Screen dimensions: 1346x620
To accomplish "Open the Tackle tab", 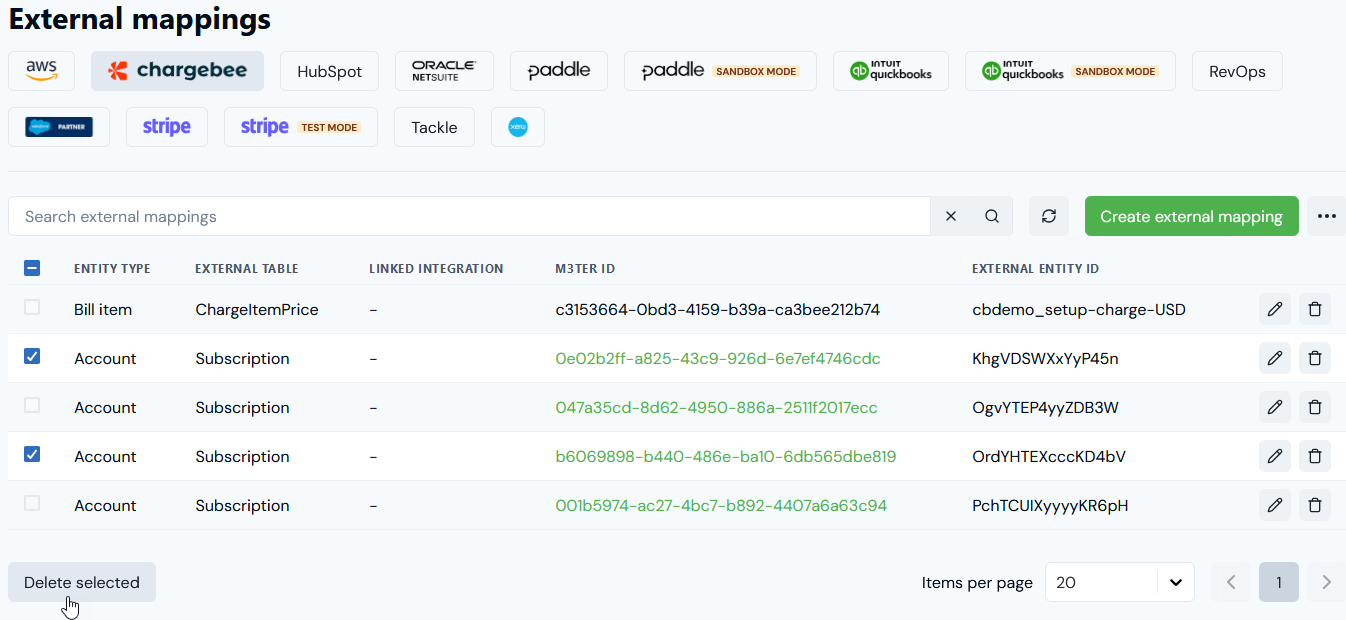I will (x=434, y=127).
